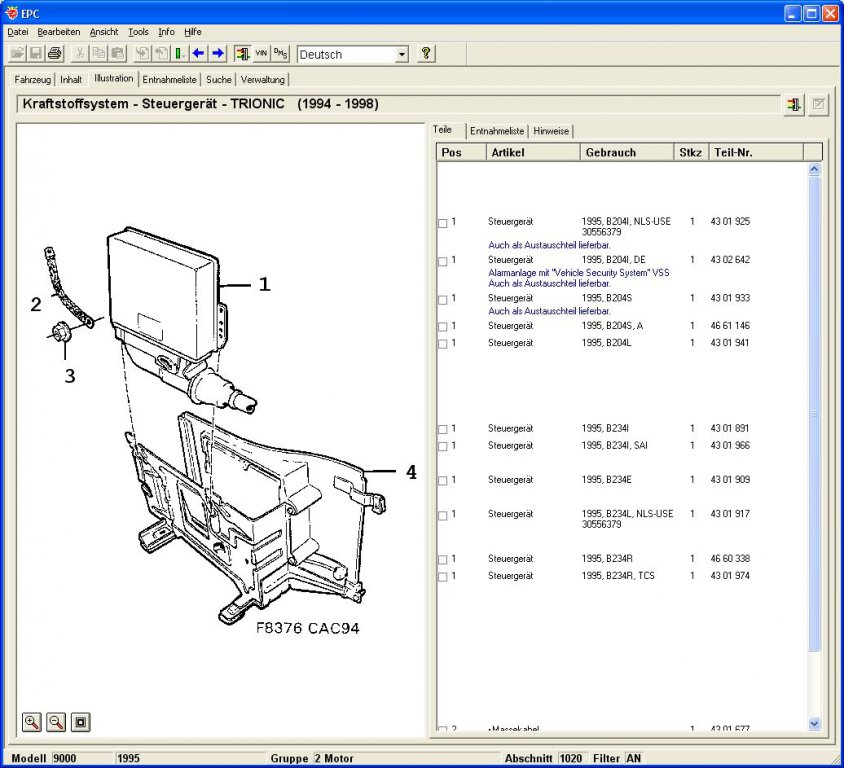Click the scrollbar down arrow in parts list

814,723
